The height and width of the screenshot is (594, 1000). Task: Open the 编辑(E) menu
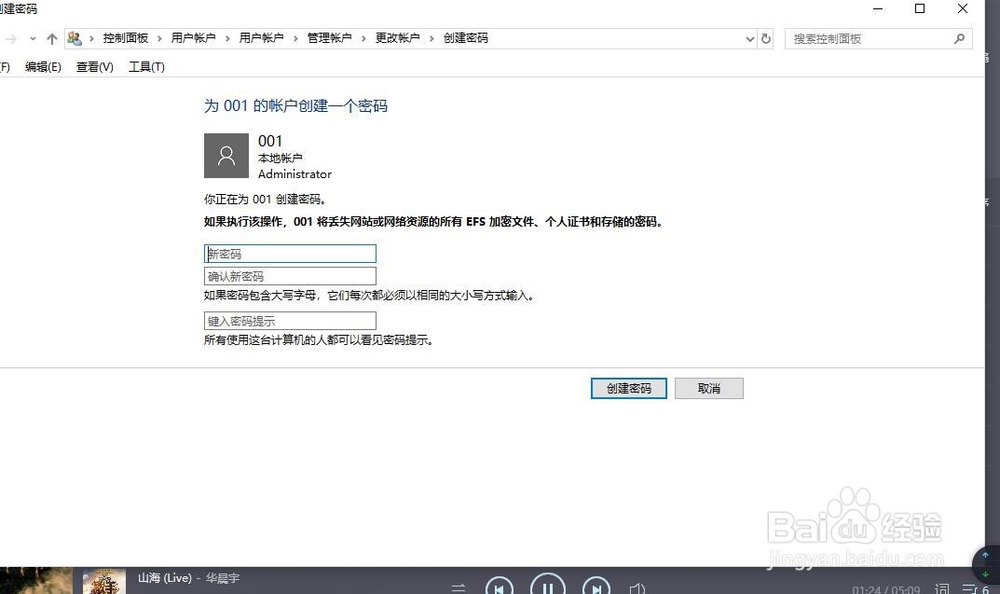point(43,67)
